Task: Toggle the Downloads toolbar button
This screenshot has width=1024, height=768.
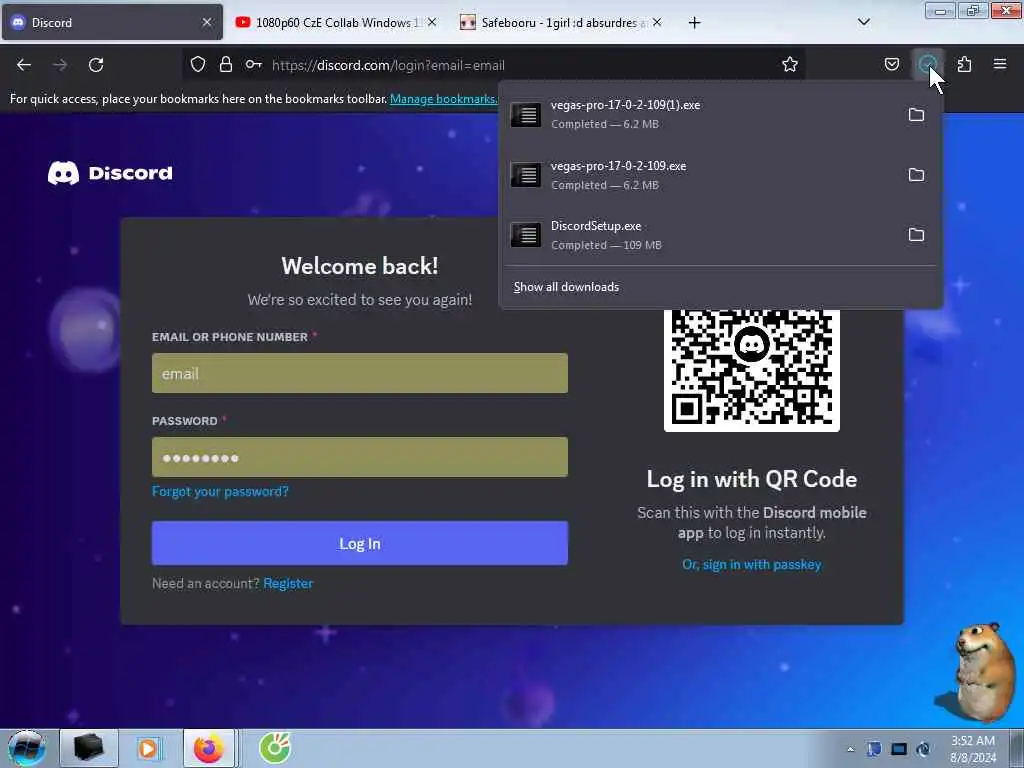Action: click(x=927, y=64)
